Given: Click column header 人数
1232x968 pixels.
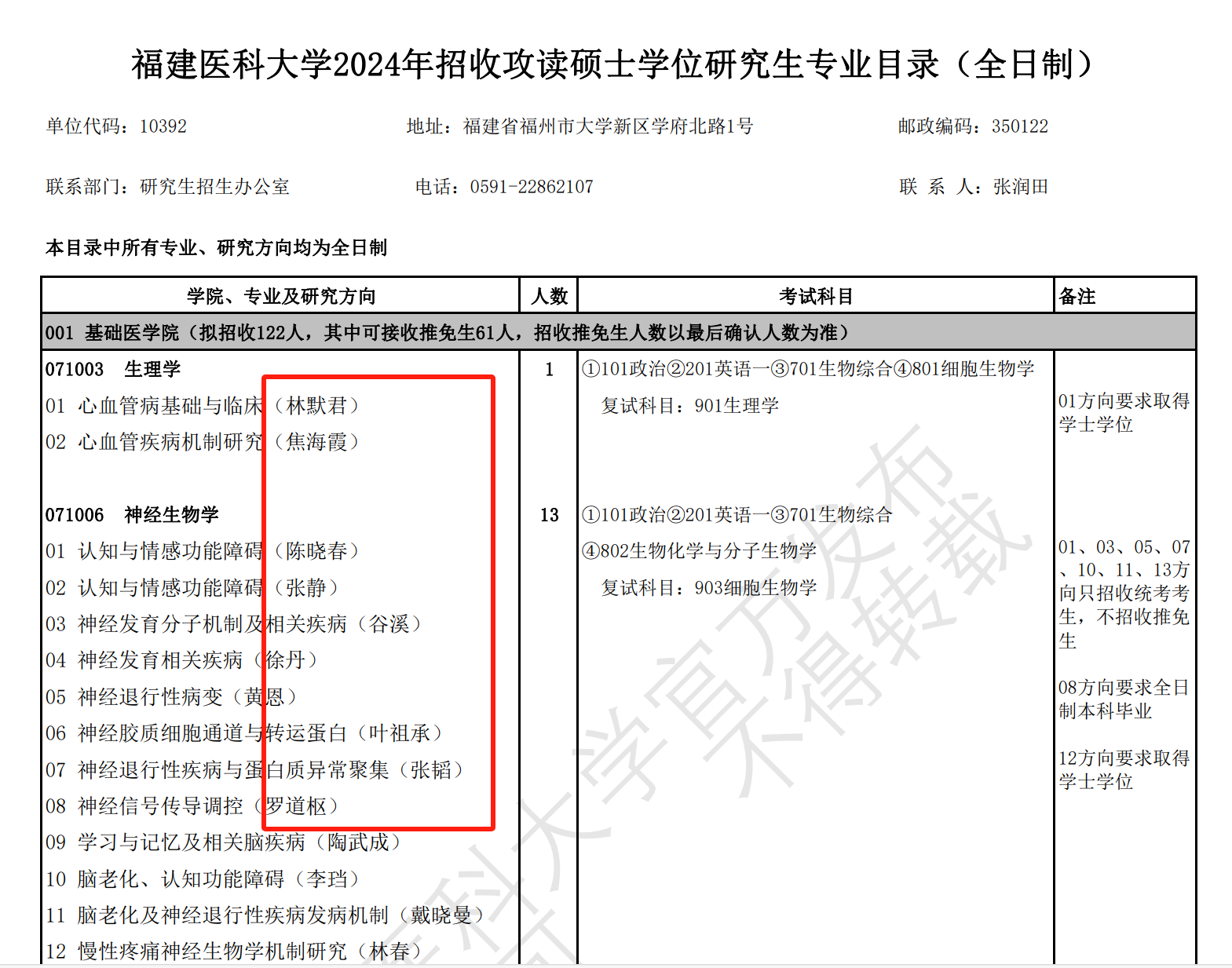Looking at the screenshot, I should click(x=550, y=296).
